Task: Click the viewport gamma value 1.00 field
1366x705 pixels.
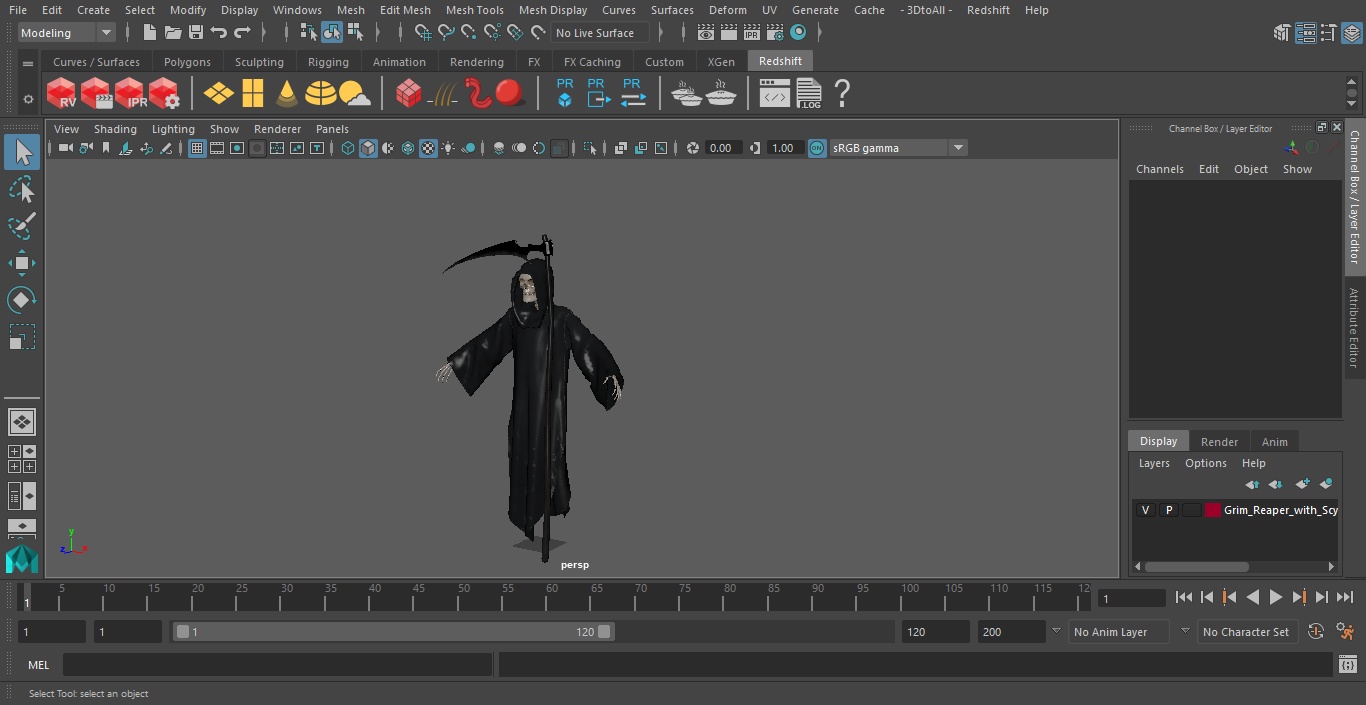Action: (x=783, y=148)
